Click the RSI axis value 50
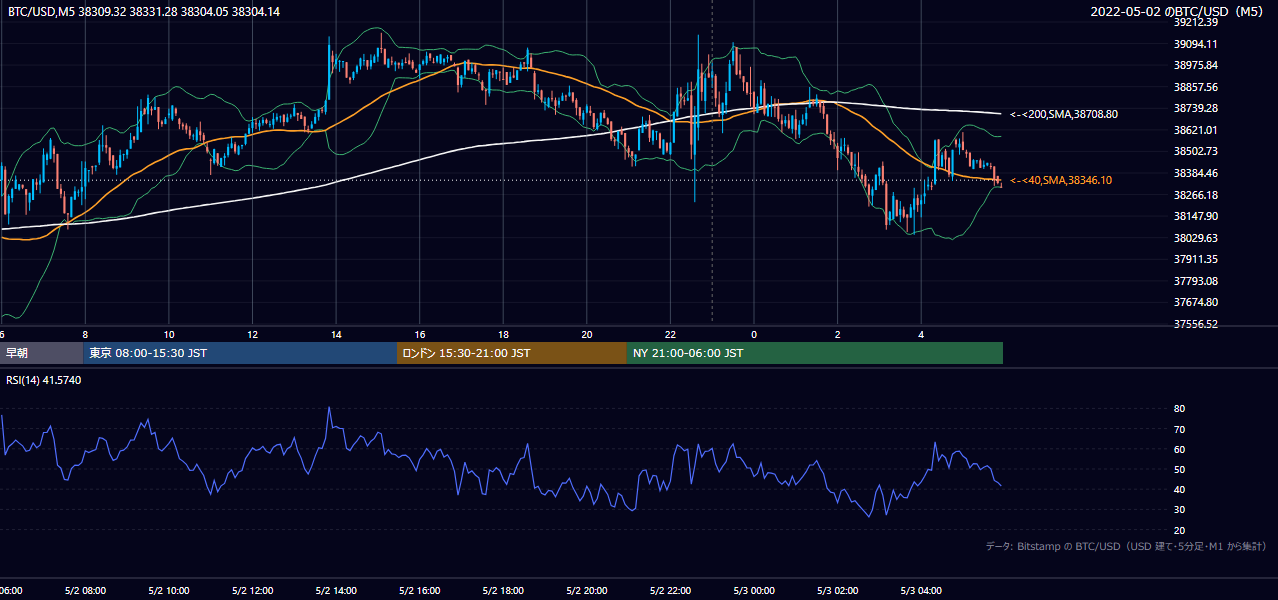 1180,469
